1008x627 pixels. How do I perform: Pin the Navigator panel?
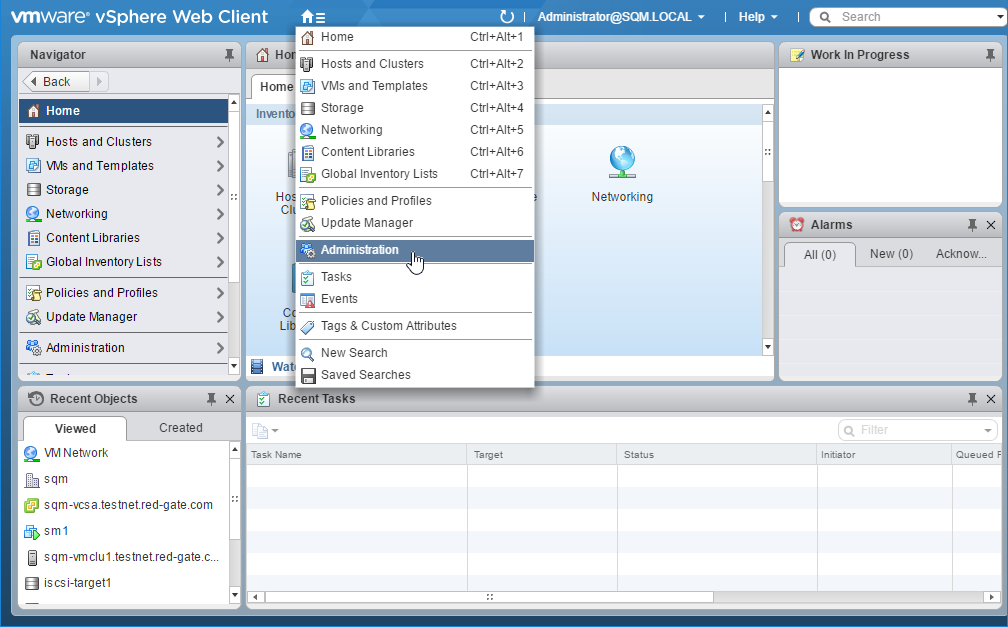[229, 55]
